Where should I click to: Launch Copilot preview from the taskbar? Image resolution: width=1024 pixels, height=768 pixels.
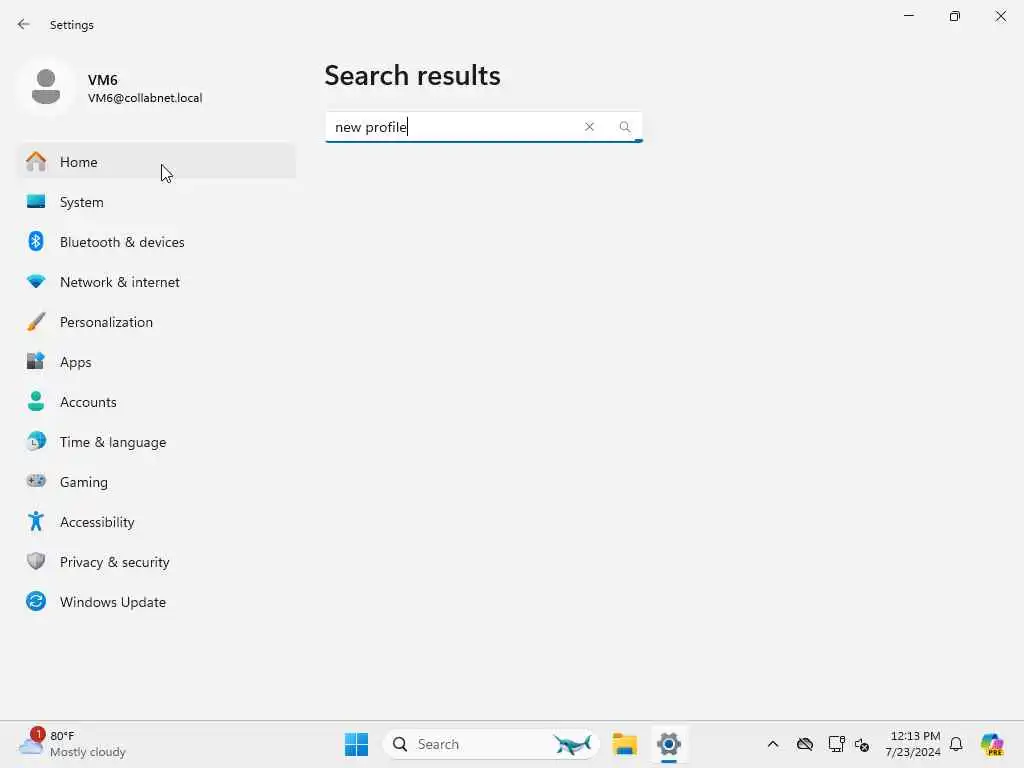tap(992, 744)
